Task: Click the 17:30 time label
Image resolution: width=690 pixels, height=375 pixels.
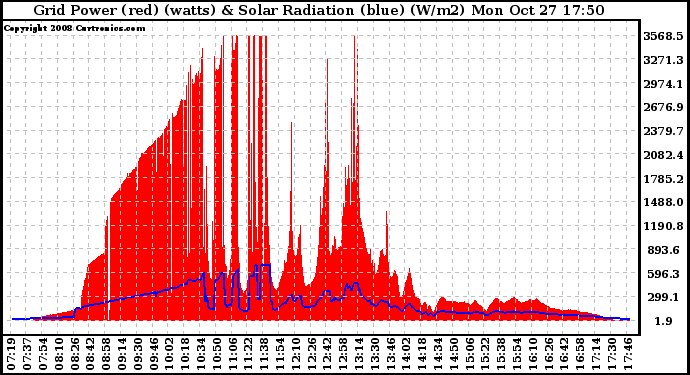Action: coord(612,354)
